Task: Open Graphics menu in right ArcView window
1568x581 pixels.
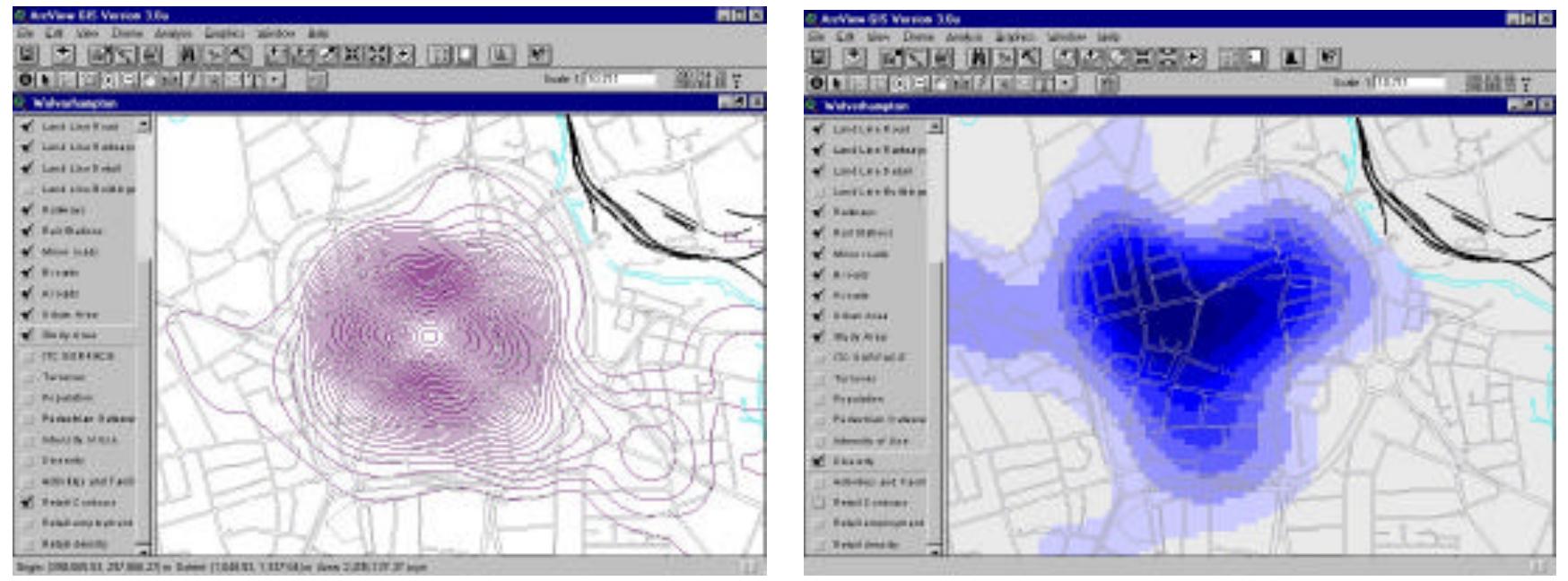Action: pyautogui.click(x=1015, y=37)
